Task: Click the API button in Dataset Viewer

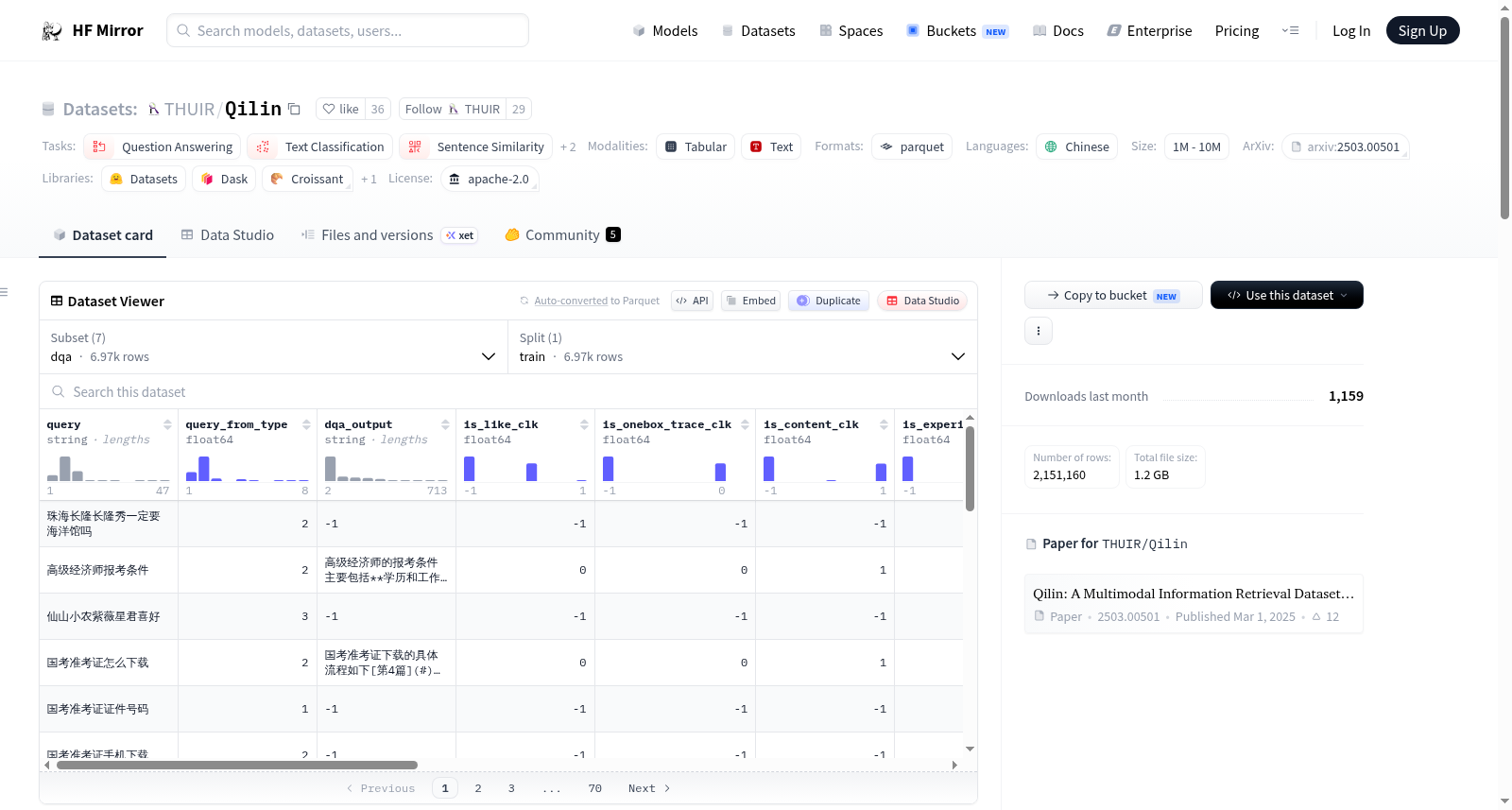Action: pyautogui.click(x=692, y=301)
